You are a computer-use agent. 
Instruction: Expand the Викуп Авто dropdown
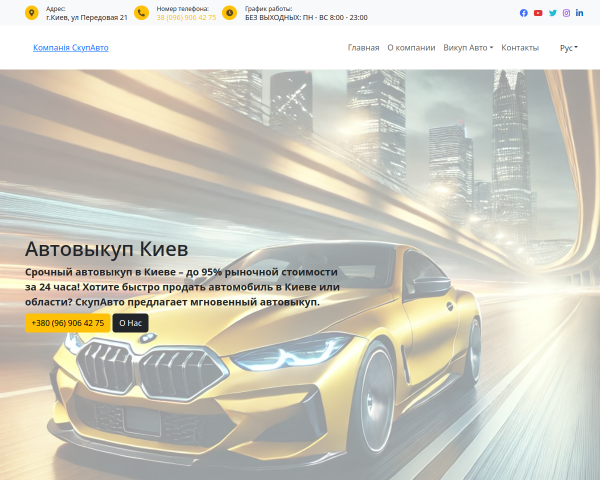click(468, 48)
